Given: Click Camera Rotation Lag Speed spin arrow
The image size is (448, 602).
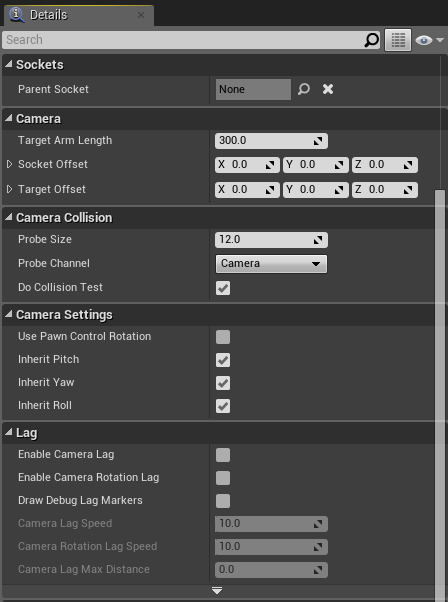Looking at the screenshot, I should point(318,547).
